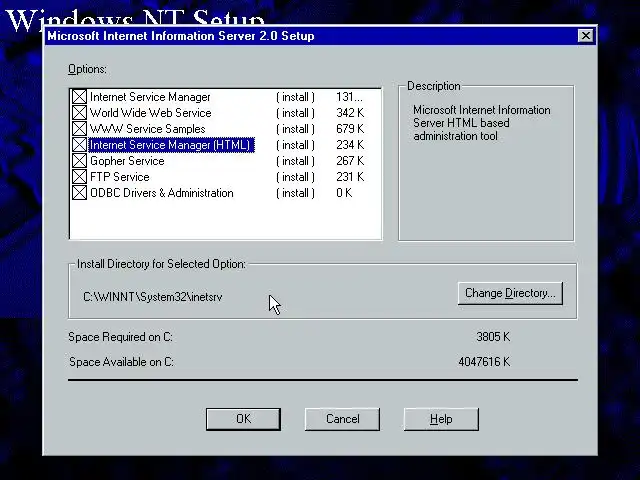The height and width of the screenshot is (480, 640).
Task: Click the 342 K size value
Action: click(x=350, y=113)
